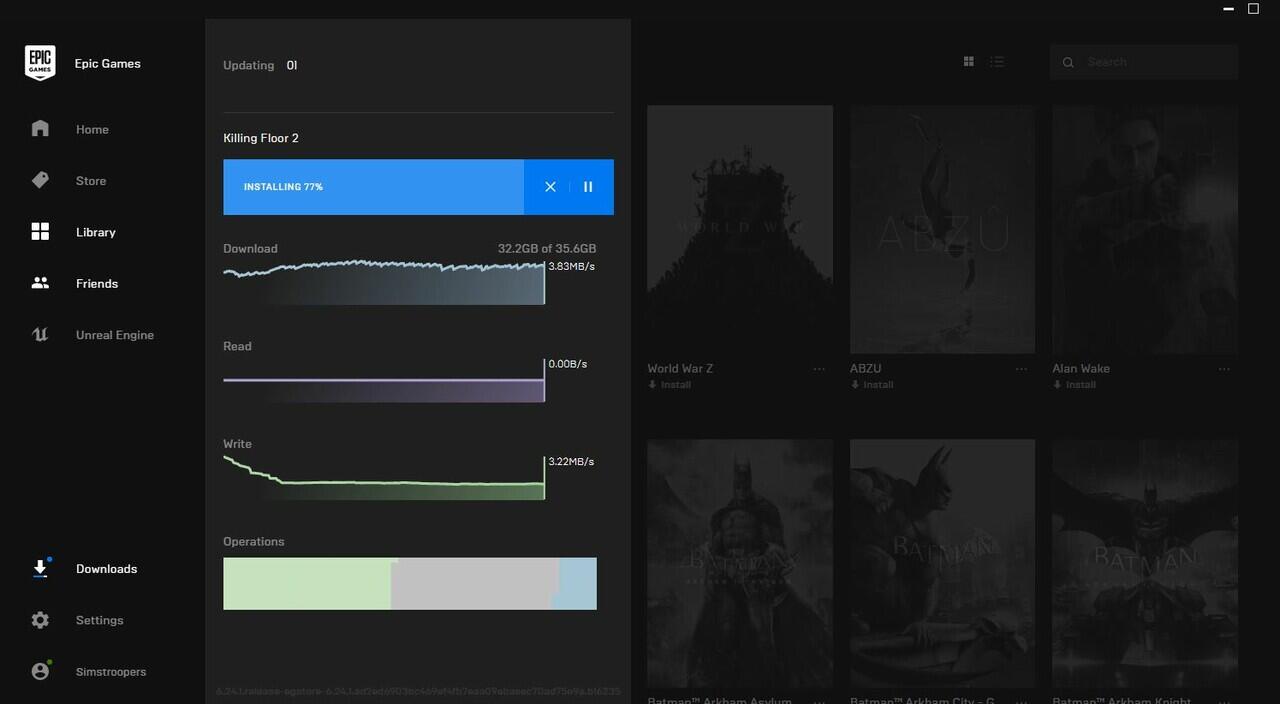Open the Downloads arrow icon

click(40, 568)
